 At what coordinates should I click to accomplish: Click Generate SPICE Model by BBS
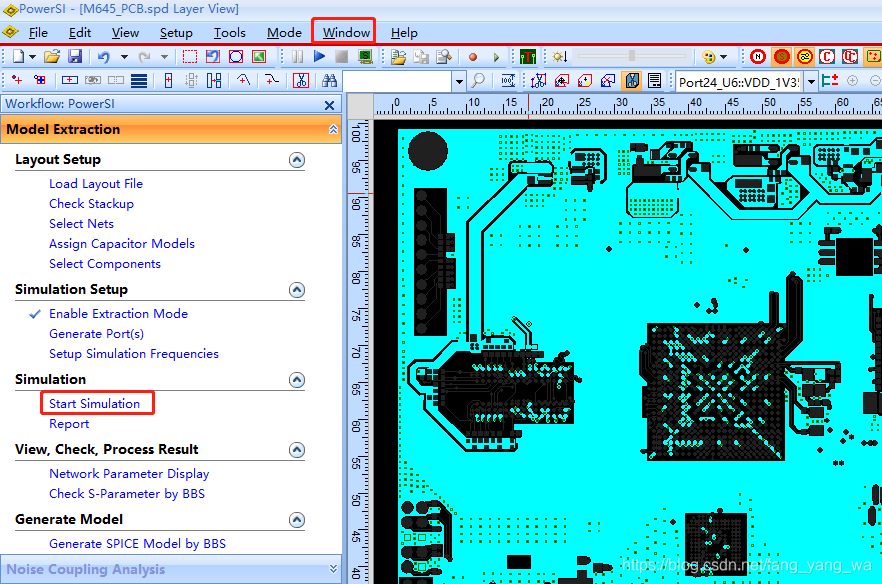(137, 543)
